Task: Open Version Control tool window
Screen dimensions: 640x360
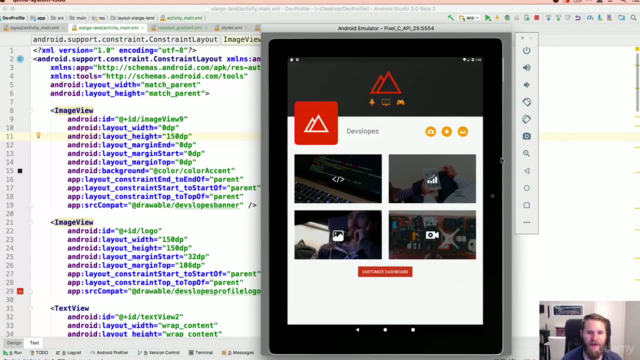Action: pos(159,353)
